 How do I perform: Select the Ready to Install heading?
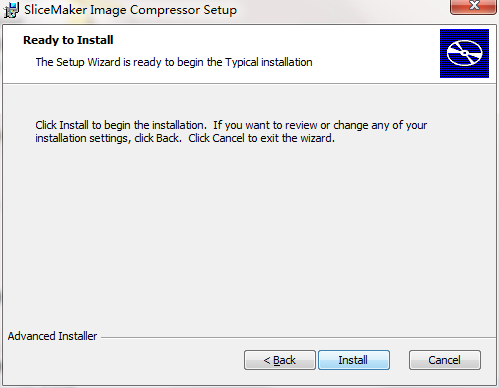tap(68, 40)
